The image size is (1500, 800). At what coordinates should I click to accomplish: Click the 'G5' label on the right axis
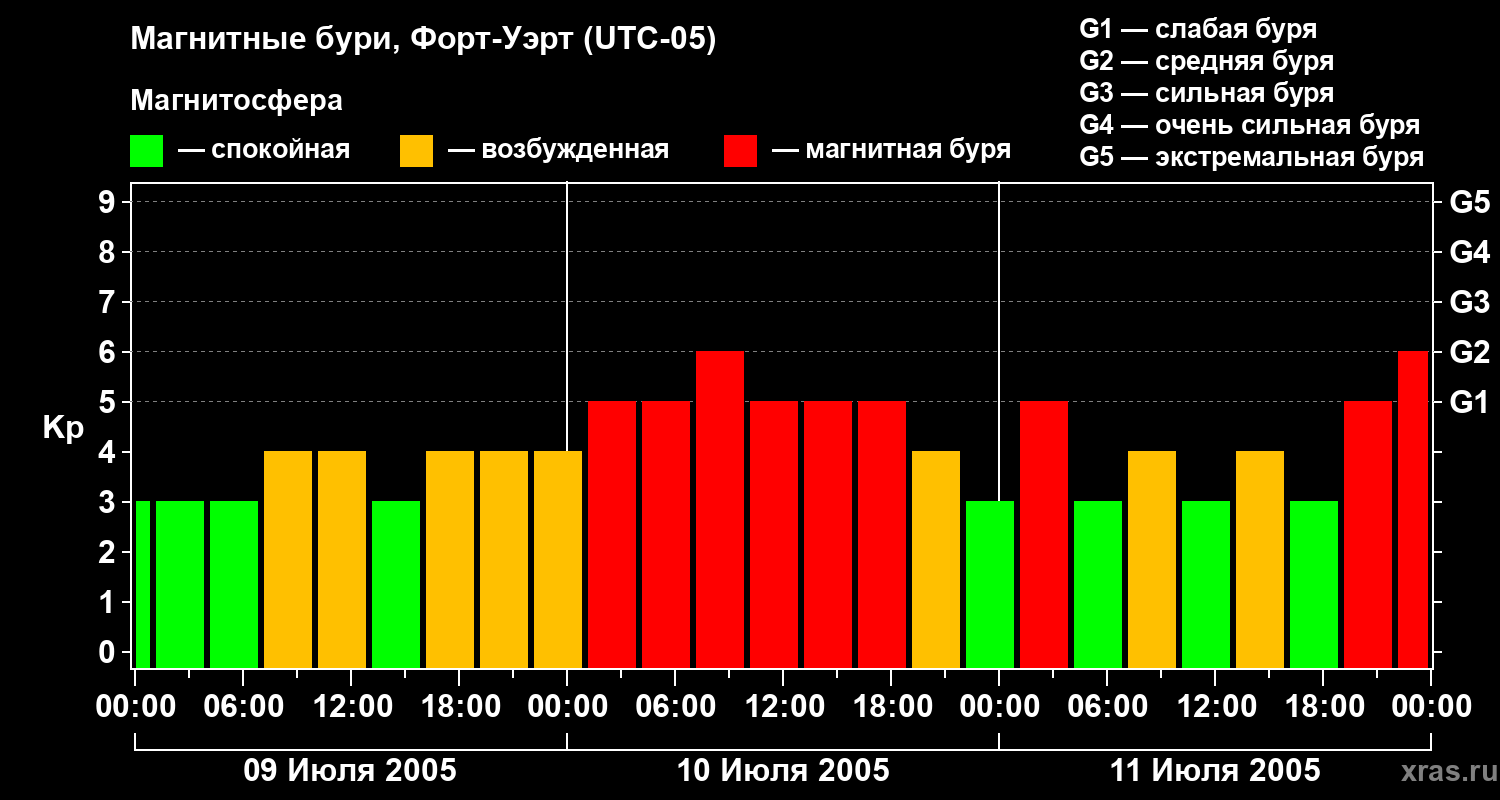point(1470,202)
